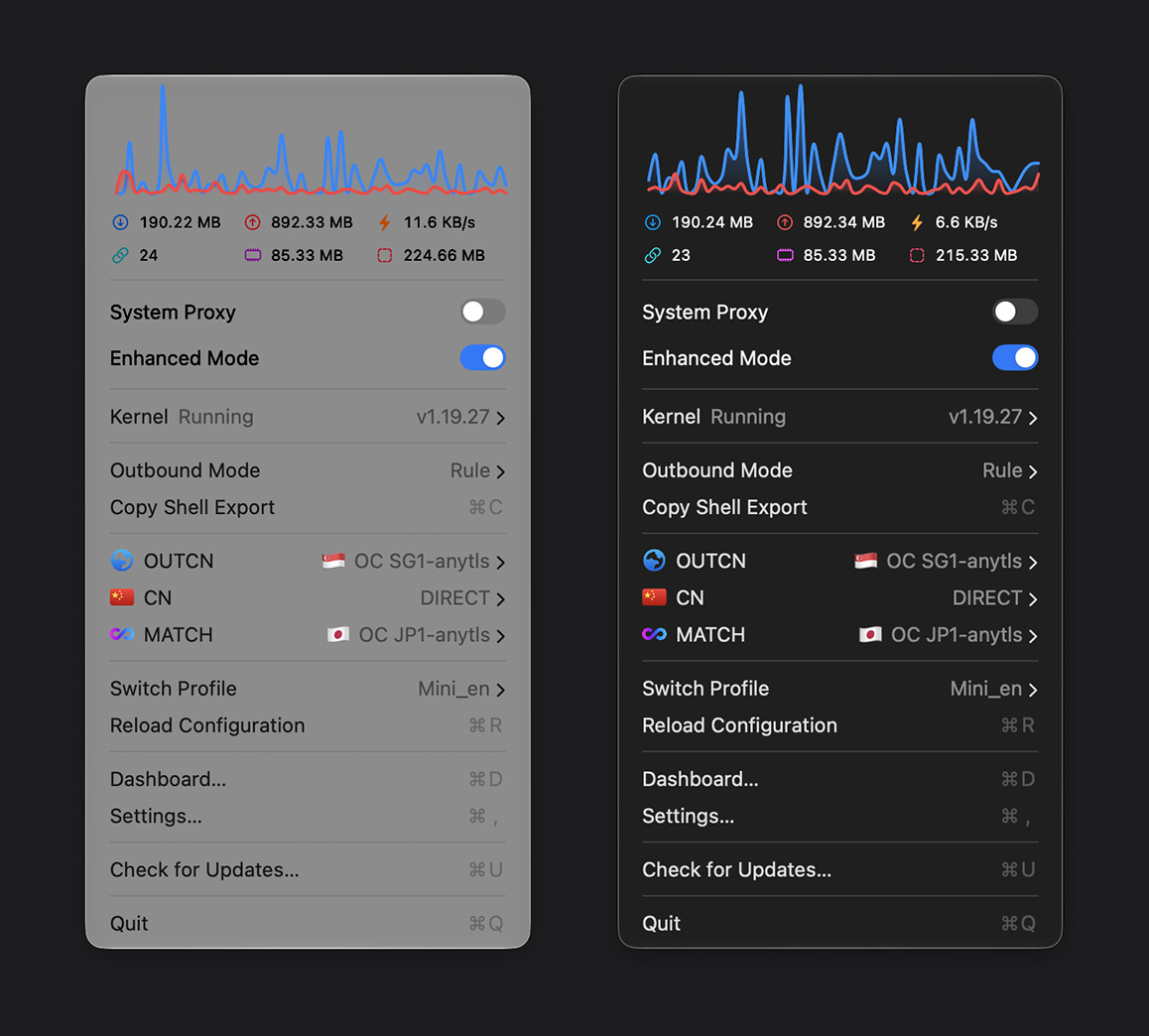Click the dashed square icon beside 215.33 MB
The width and height of the screenshot is (1149, 1036).
(x=917, y=255)
